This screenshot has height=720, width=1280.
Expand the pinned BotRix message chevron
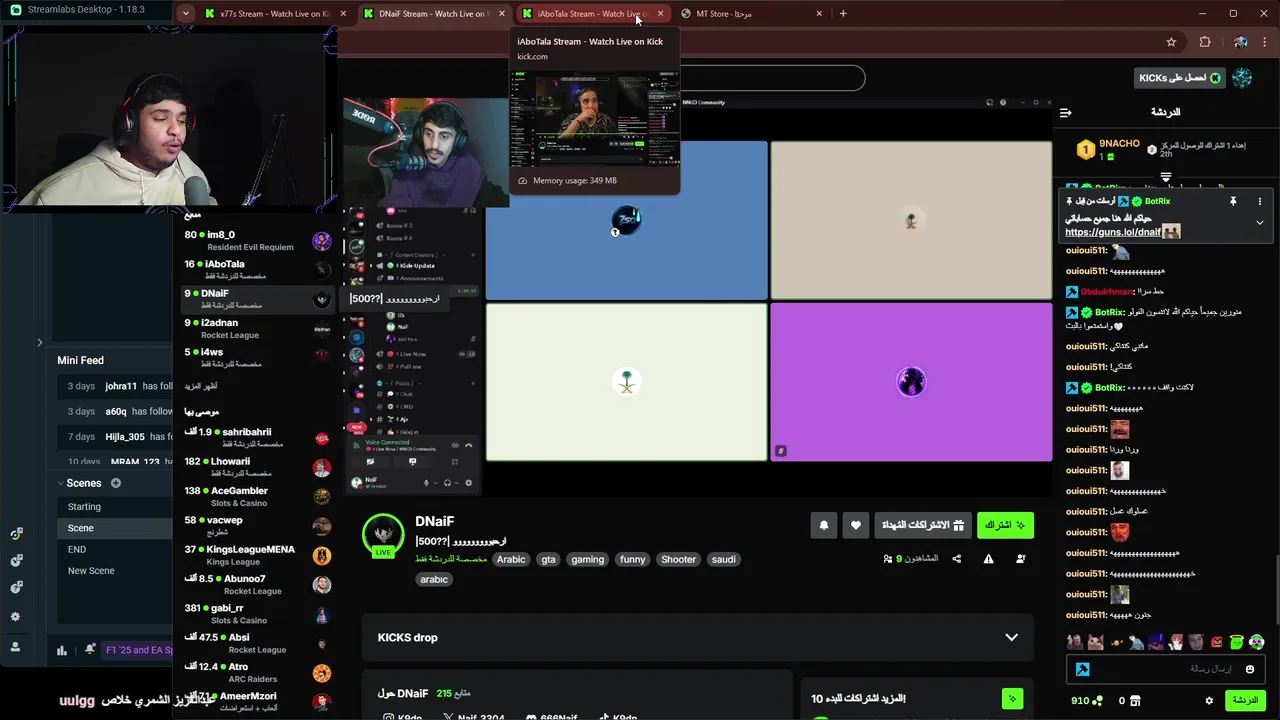1259,222
